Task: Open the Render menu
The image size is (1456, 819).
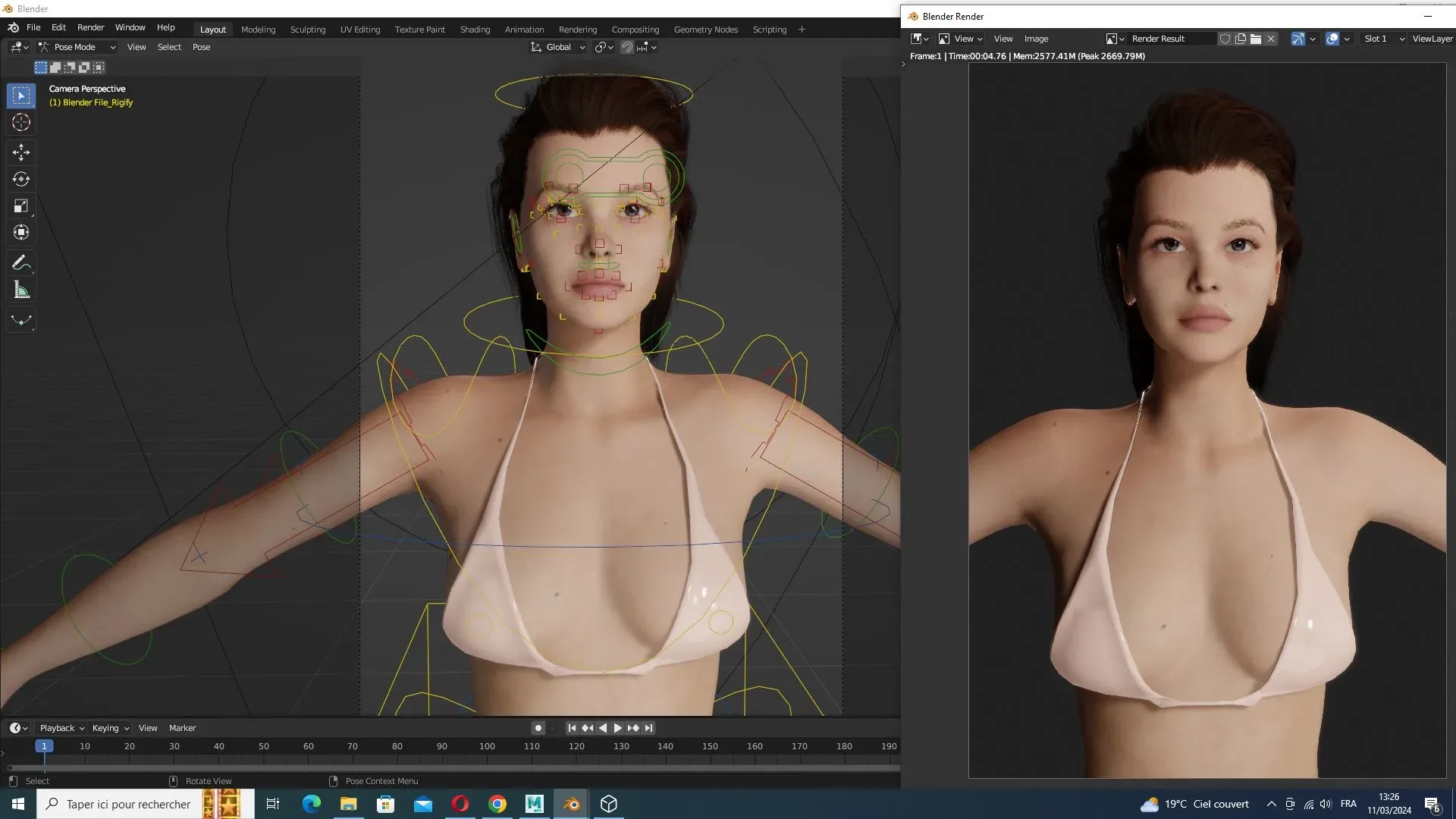Action: [x=90, y=27]
